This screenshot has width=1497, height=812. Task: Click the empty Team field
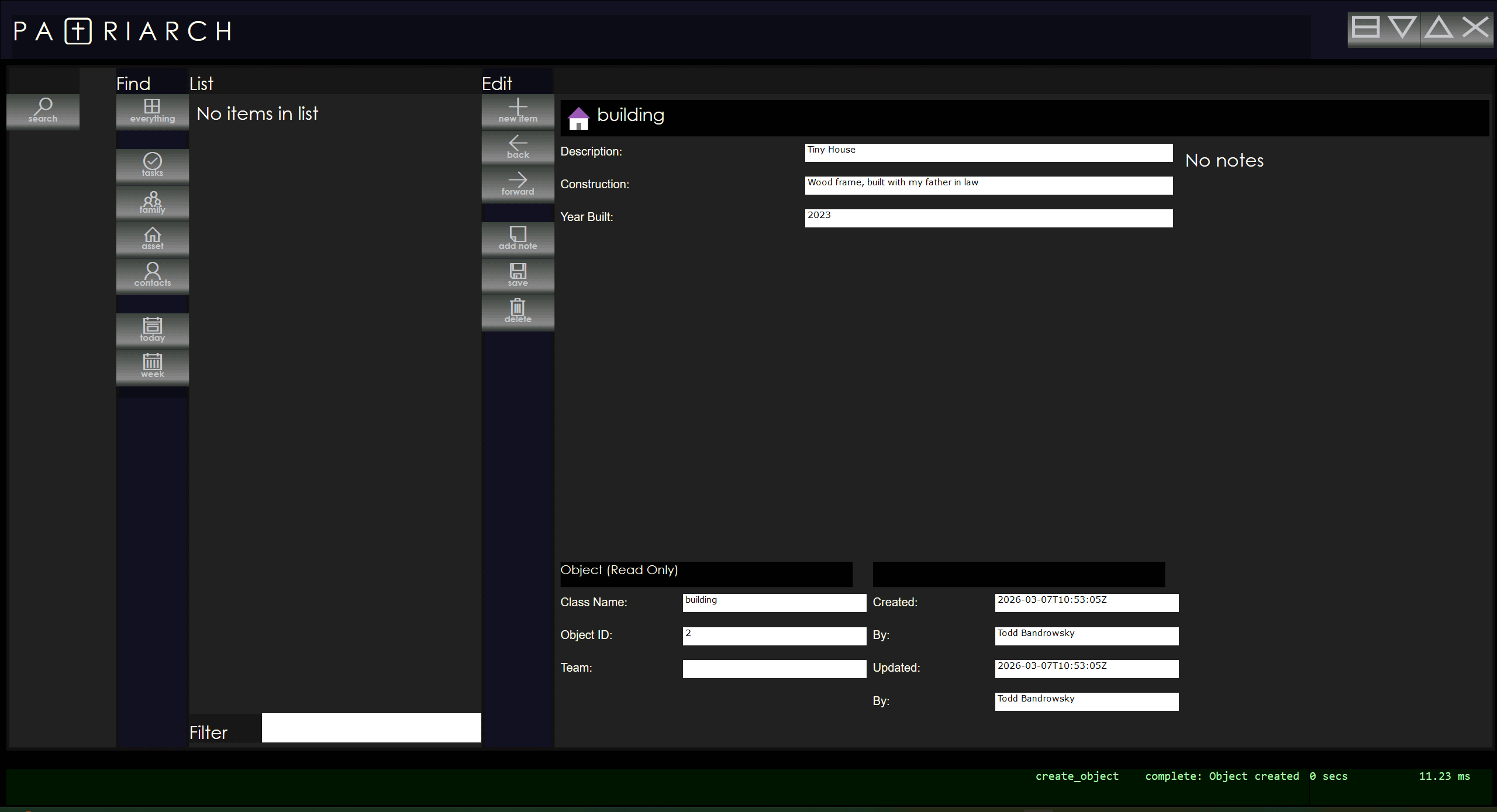[x=774, y=669]
